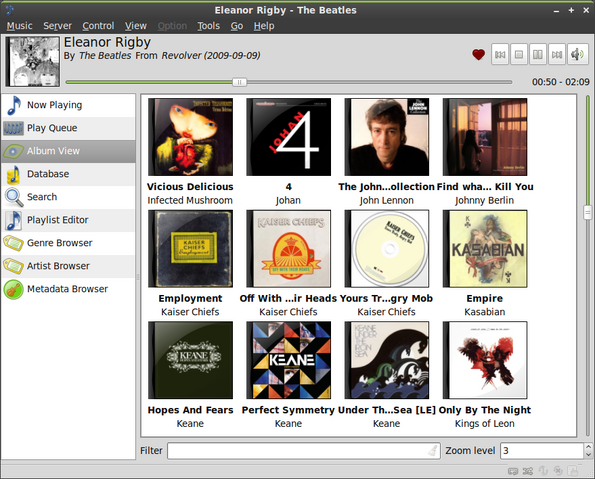595x479 pixels.
Task: Toggle shuffle mode in status bar
Action: [x=528, y=471]
